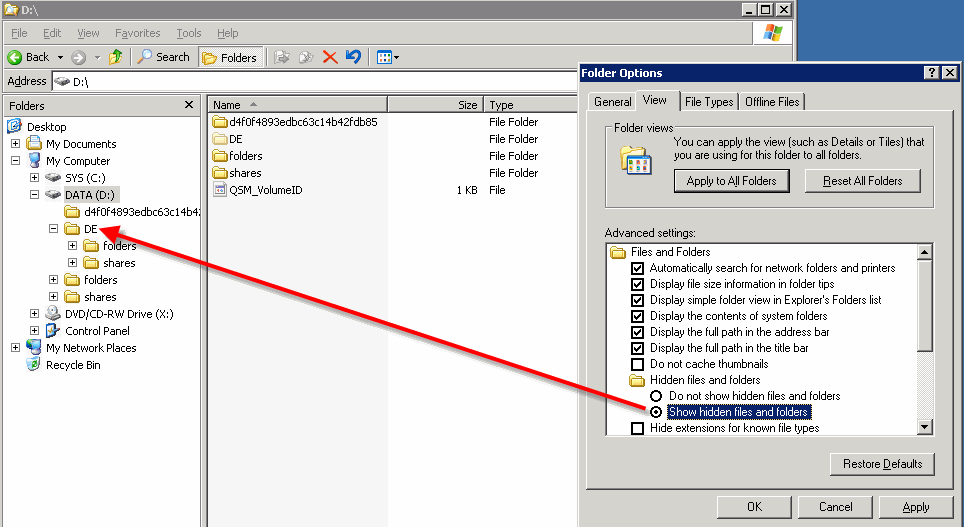The width and height of the screenshot is (964, 527).
Task: Expand the My Documents tree node
Action: pos(15,144)
